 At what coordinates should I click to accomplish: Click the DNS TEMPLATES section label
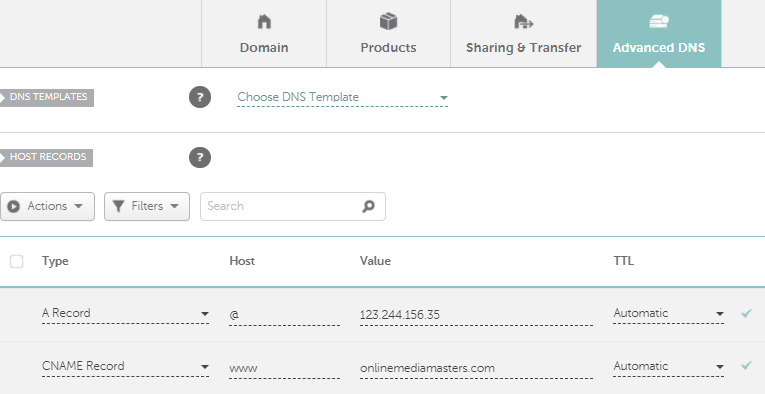coord(47,97)
